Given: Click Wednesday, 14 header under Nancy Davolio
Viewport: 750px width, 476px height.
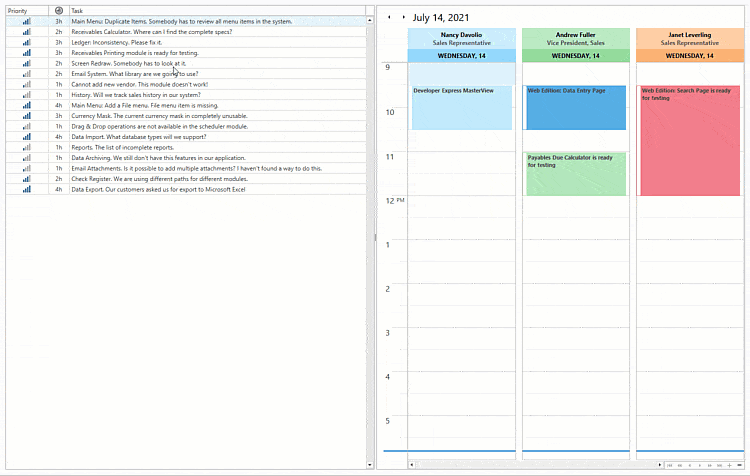Looking at the screenshot, I should pos(462,56).
